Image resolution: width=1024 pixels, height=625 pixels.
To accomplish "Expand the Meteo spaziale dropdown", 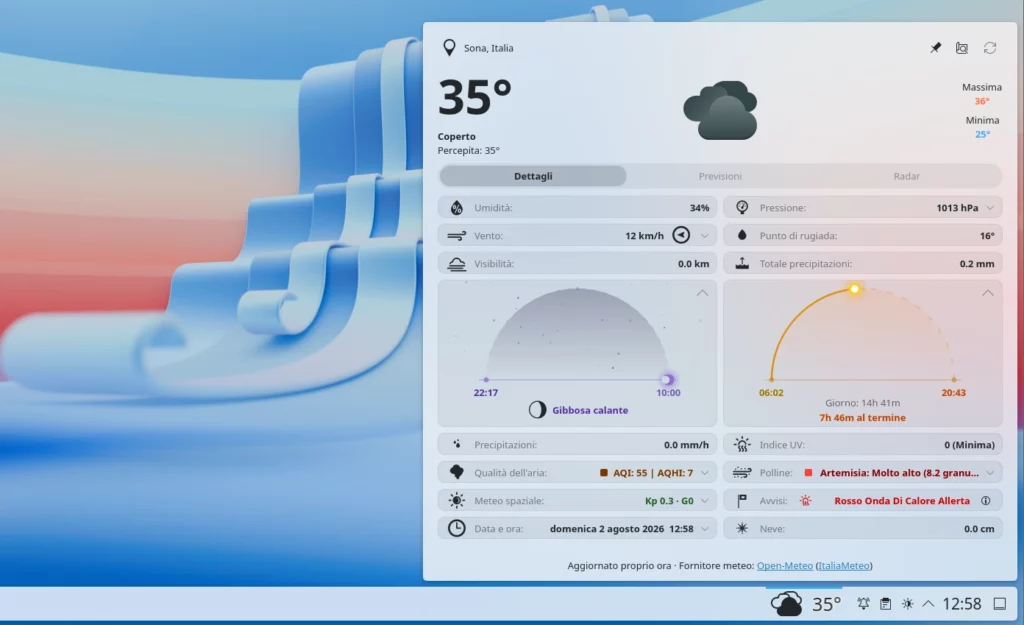I will (705, 501).
